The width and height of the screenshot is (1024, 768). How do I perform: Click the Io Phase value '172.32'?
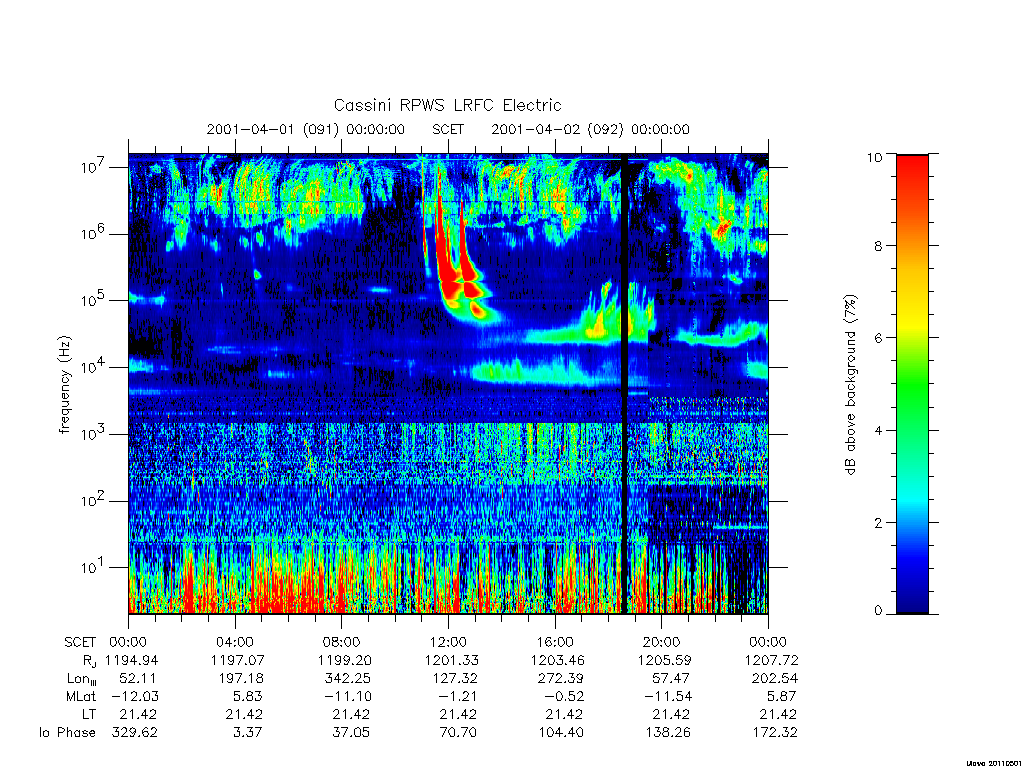775,733
